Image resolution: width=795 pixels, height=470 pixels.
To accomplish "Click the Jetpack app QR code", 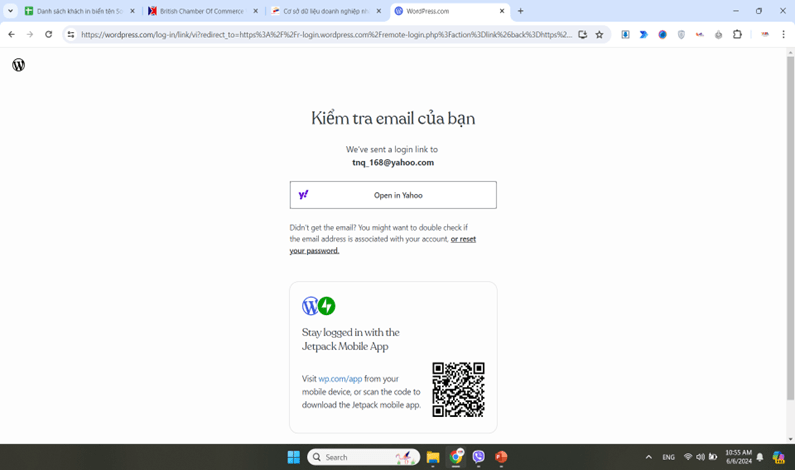I will 458,389.
